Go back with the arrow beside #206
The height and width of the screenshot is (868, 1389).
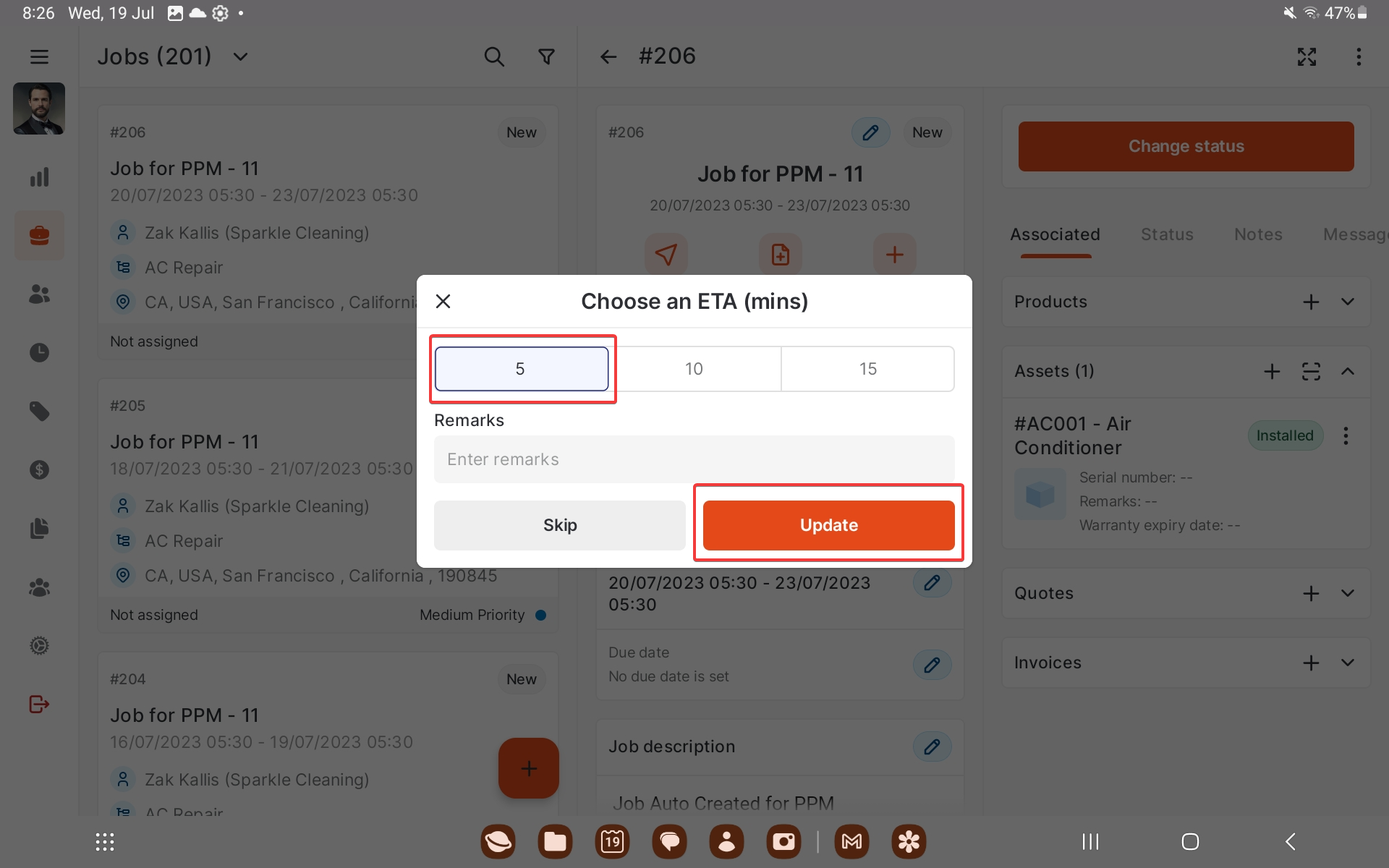(608, 56)
